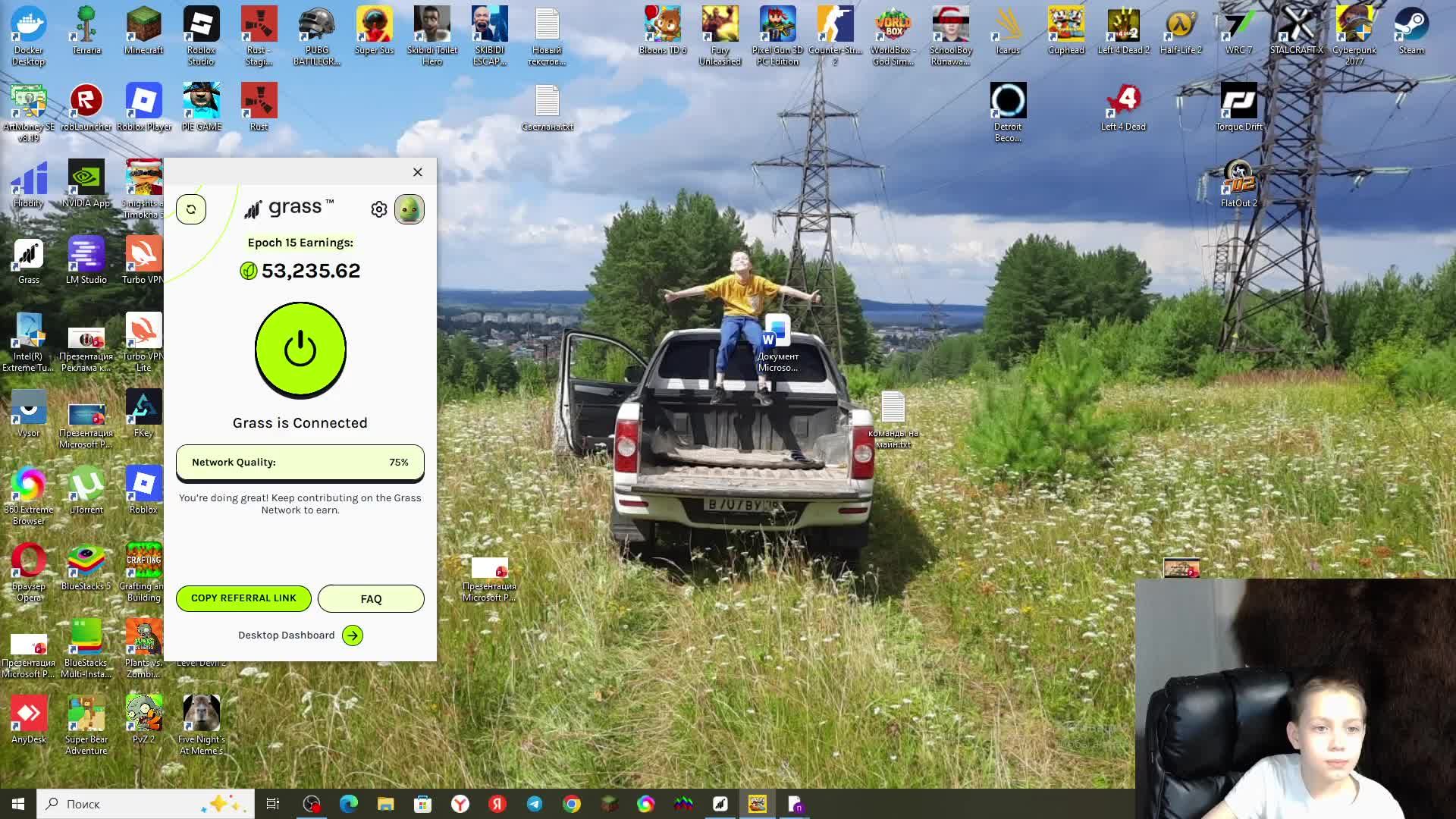This screenshot has height=819, width=1456.
Task: Select the NVIDIA App icon
Action: pyautogui.click(x=86, y=184)
